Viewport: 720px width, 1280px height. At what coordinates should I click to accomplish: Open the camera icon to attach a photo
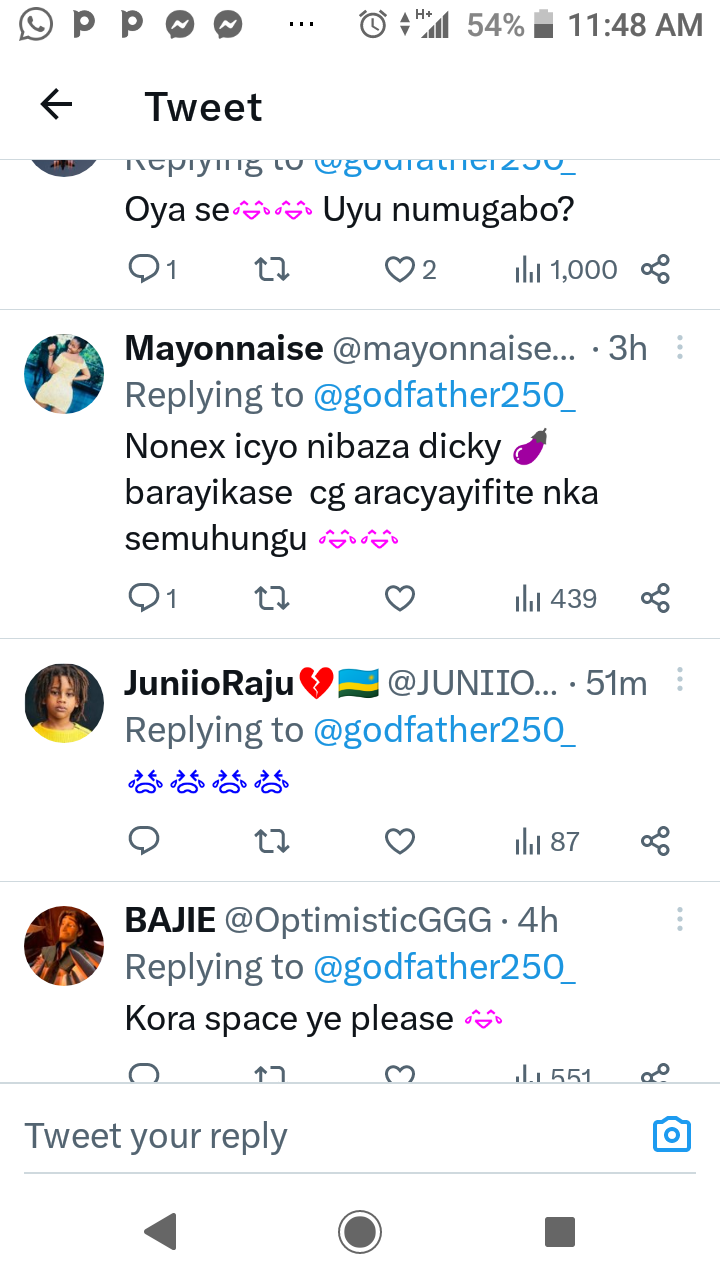tap(672, 1134)
